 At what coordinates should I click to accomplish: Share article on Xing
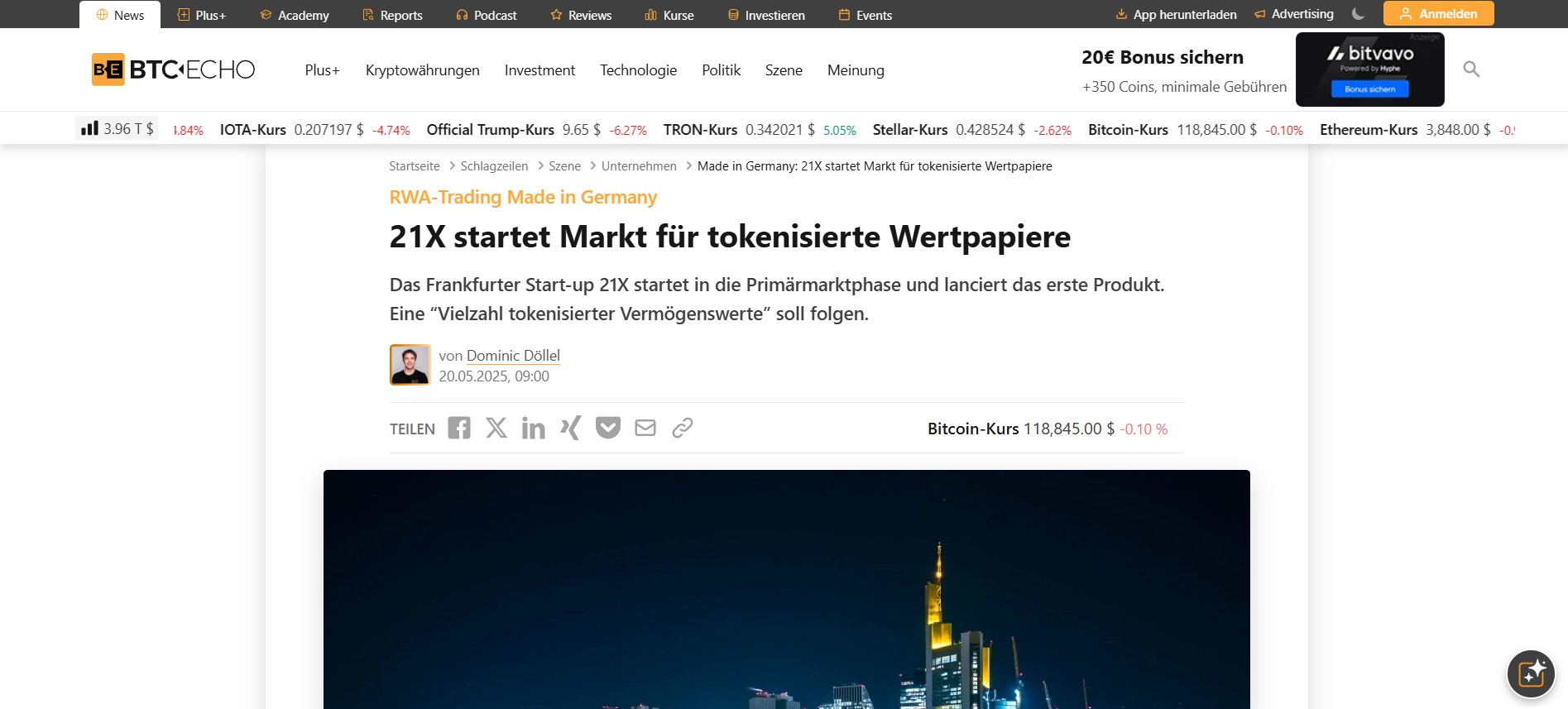571,428
